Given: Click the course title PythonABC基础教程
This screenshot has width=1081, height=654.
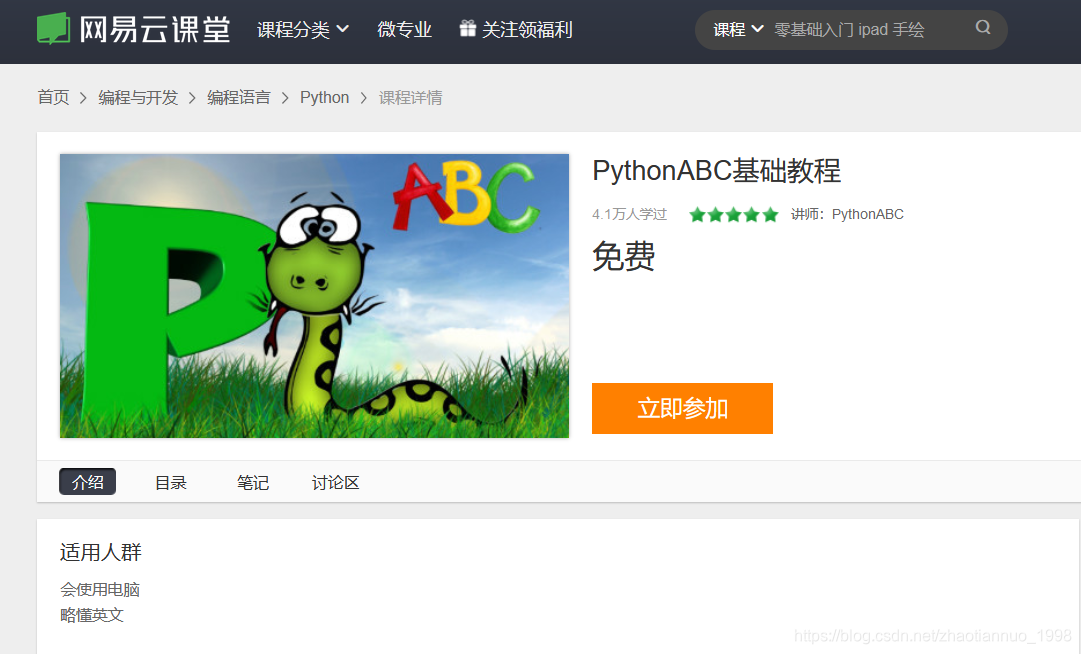Looking at the screenshot, I should [716, 170].
